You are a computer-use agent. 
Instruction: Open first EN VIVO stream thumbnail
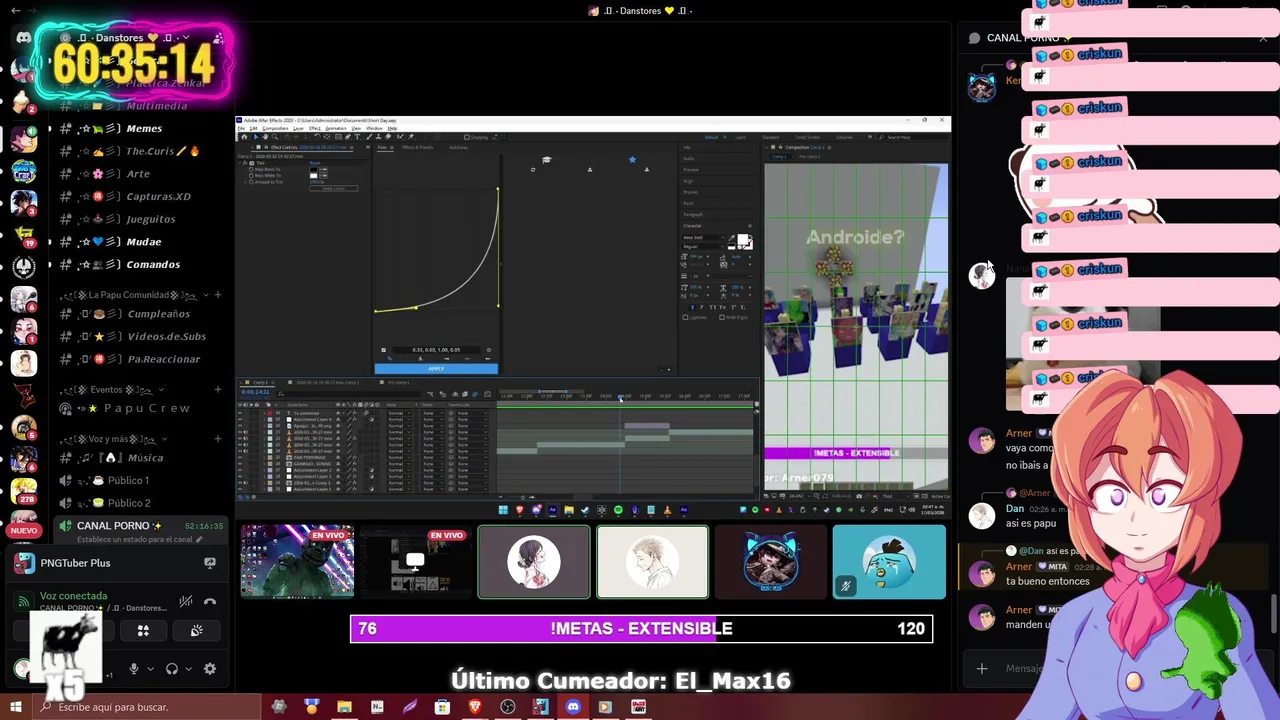[x=297, y=561]
